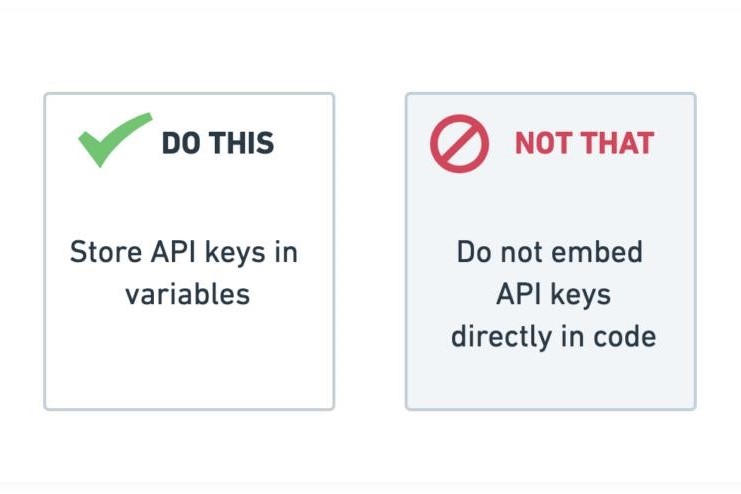This screenshot has height=494, width=741.
Task: Click the word "directly" in the right card
Action: pos(502,337)
